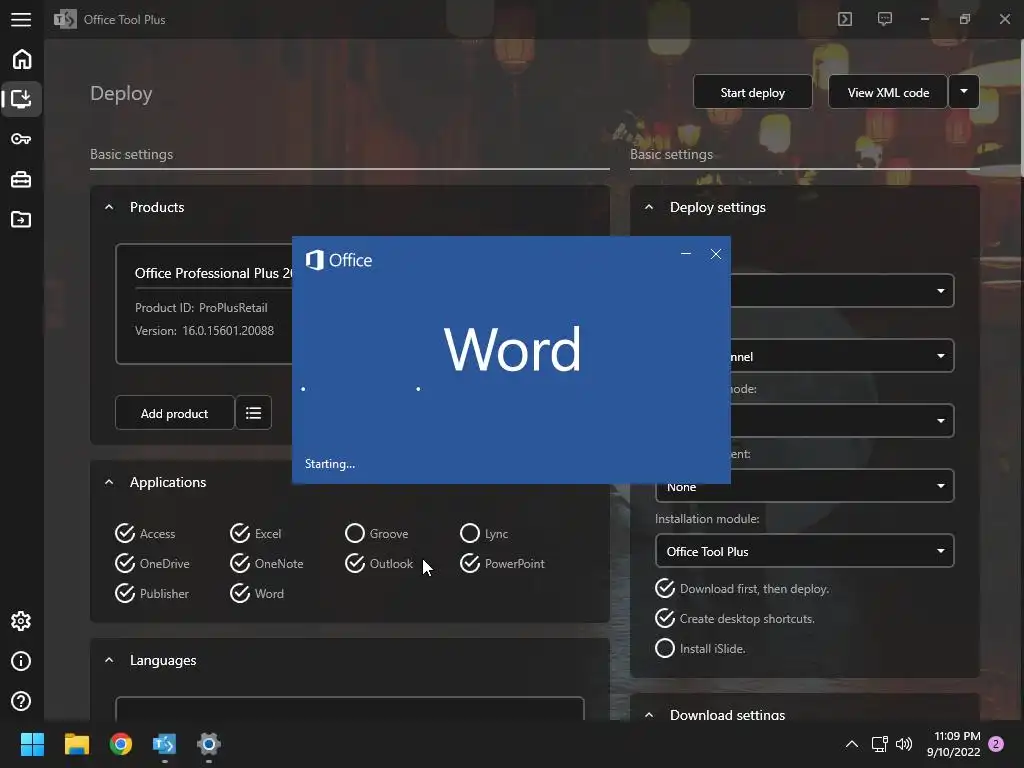The image size is (1024, 768).
Task: Click the Version: 16.0.15601.20088 text
Action: [204, 330]
